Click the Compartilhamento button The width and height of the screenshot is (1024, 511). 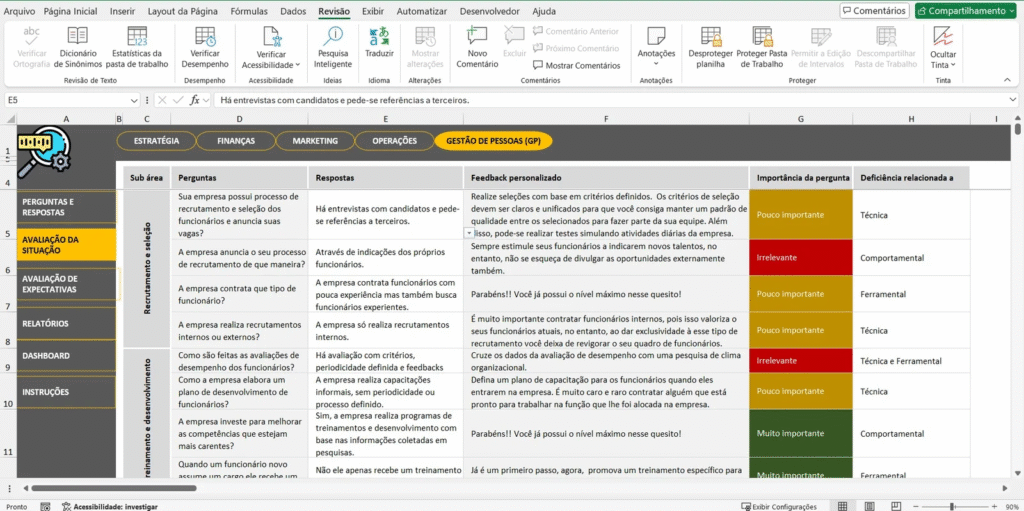click(965, 11)
